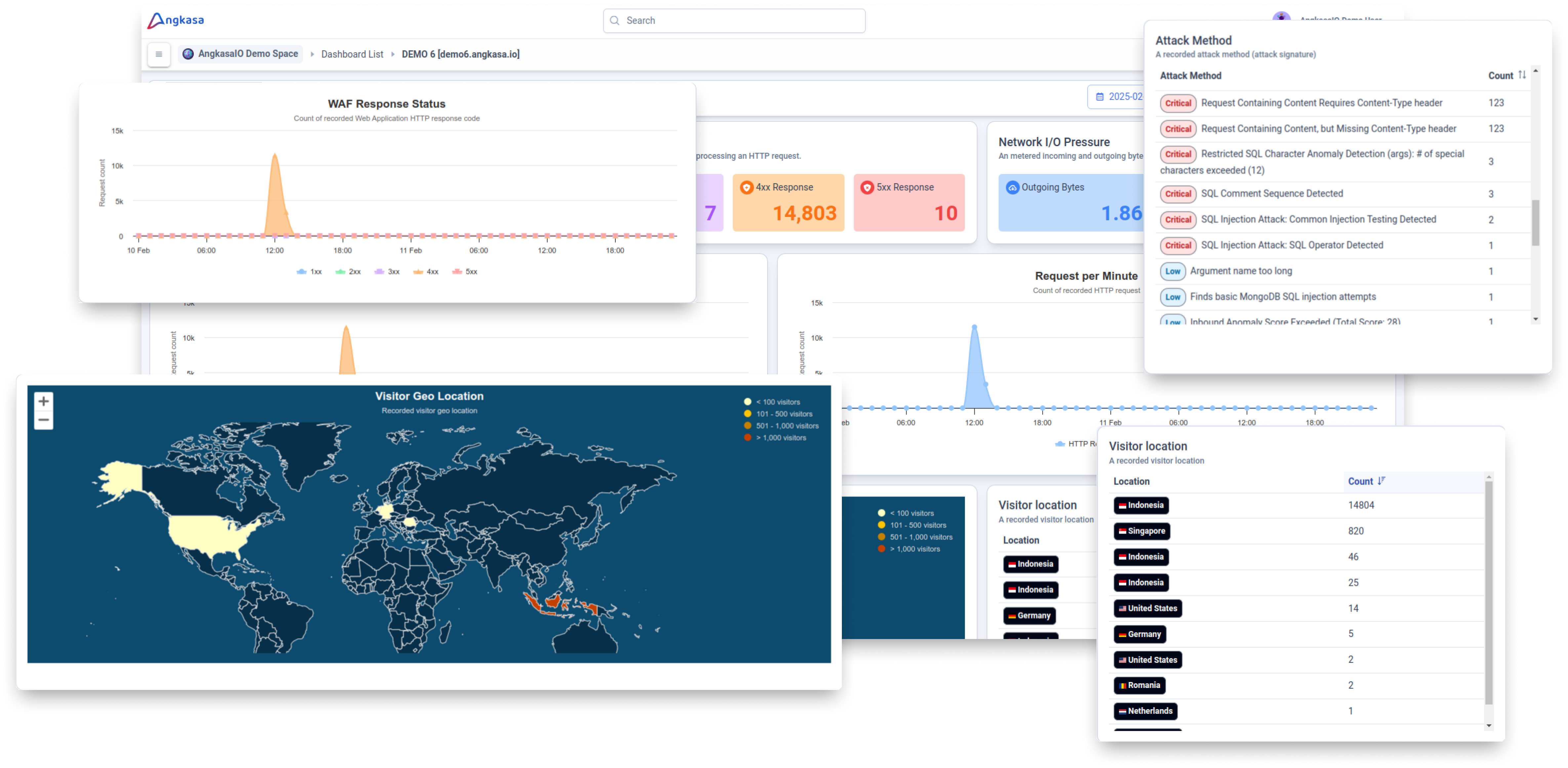
Task: Click the orange 4xx peak in WAF chart
Action: (275, 195)
